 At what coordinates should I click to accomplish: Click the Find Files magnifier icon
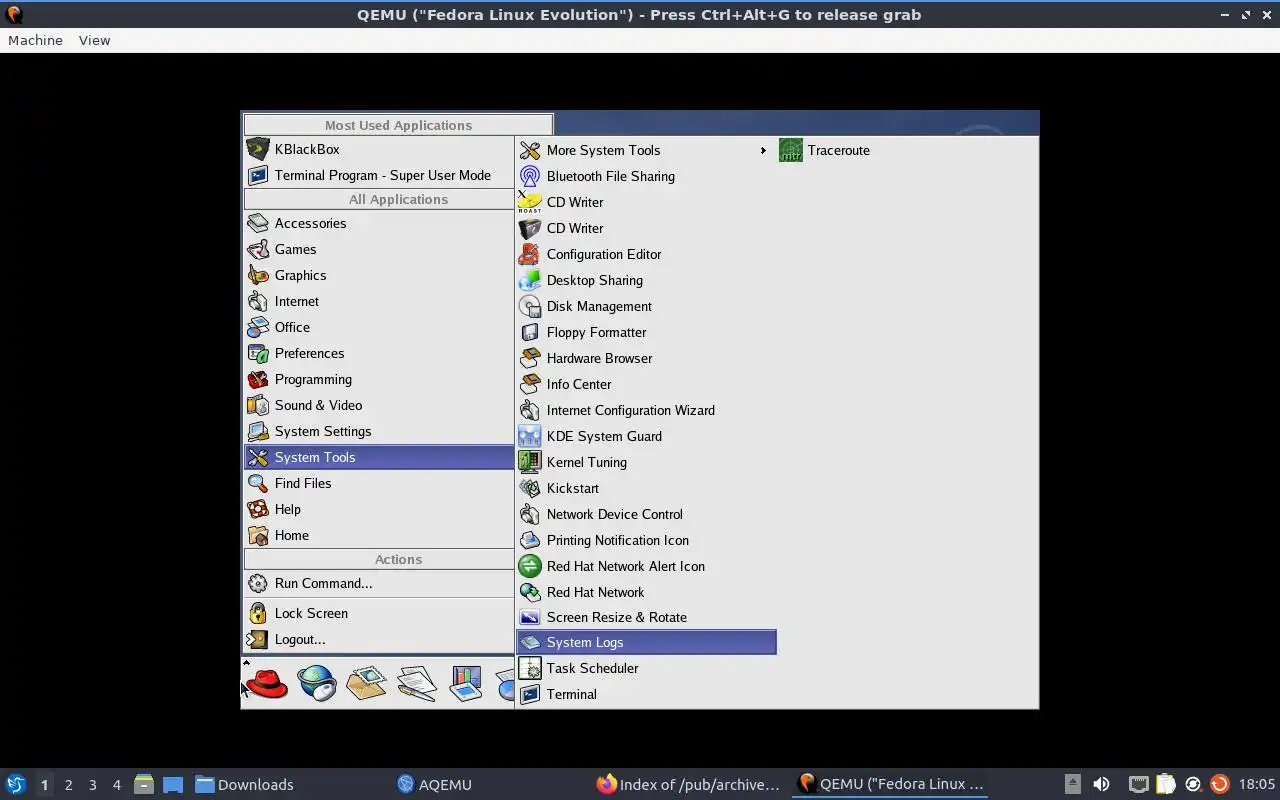click(258, 483)
